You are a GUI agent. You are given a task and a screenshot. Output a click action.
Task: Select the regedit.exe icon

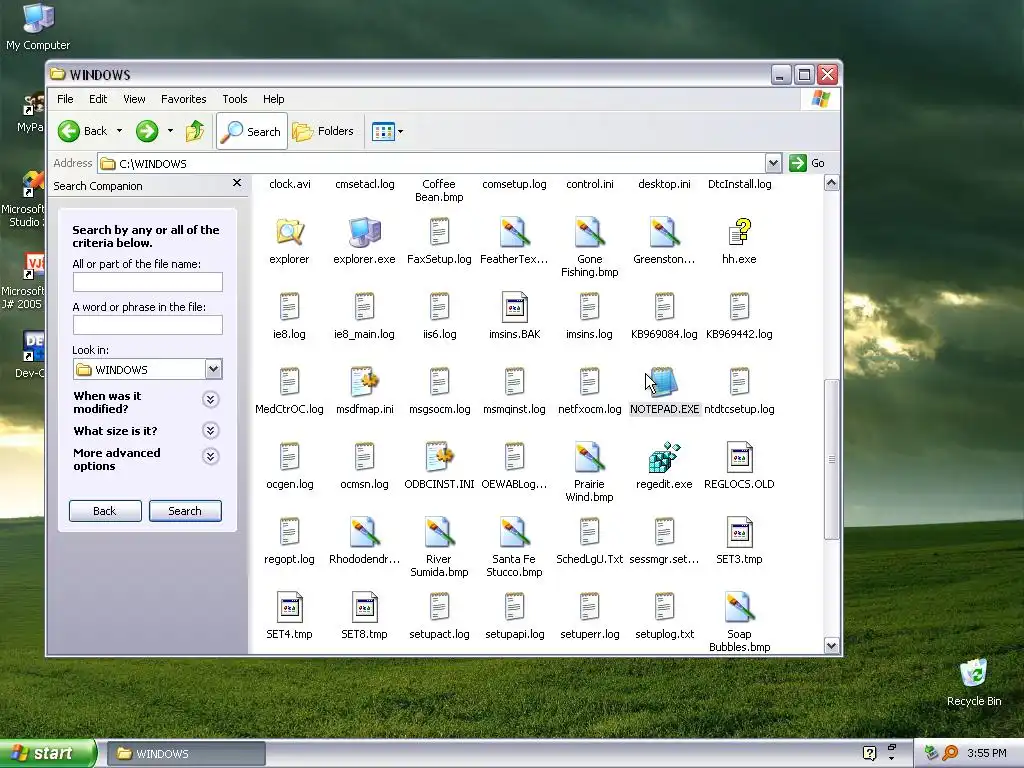(664, 457)
